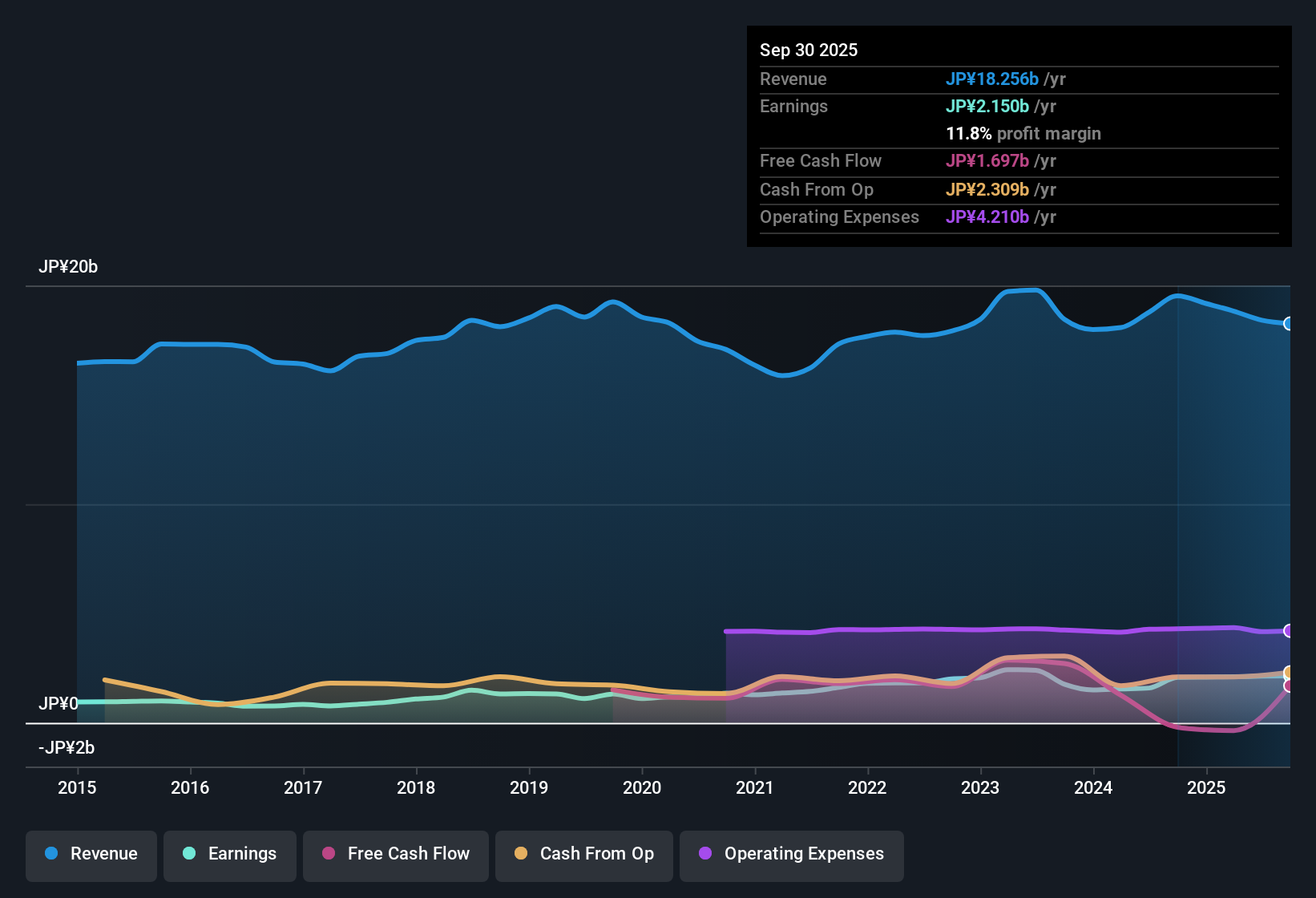Expand the Operating Expenses legend entry
Viewport: 1316px width, 898px height.
pyautogui.click(x=791, y=854)
